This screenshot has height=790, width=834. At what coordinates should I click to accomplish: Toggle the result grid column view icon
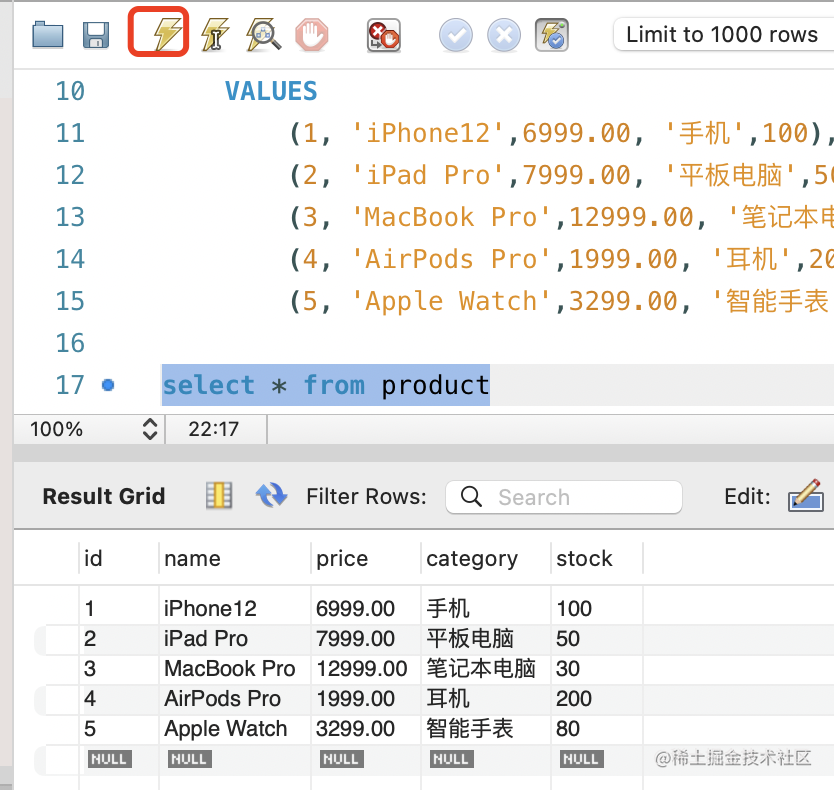[219, 496]
